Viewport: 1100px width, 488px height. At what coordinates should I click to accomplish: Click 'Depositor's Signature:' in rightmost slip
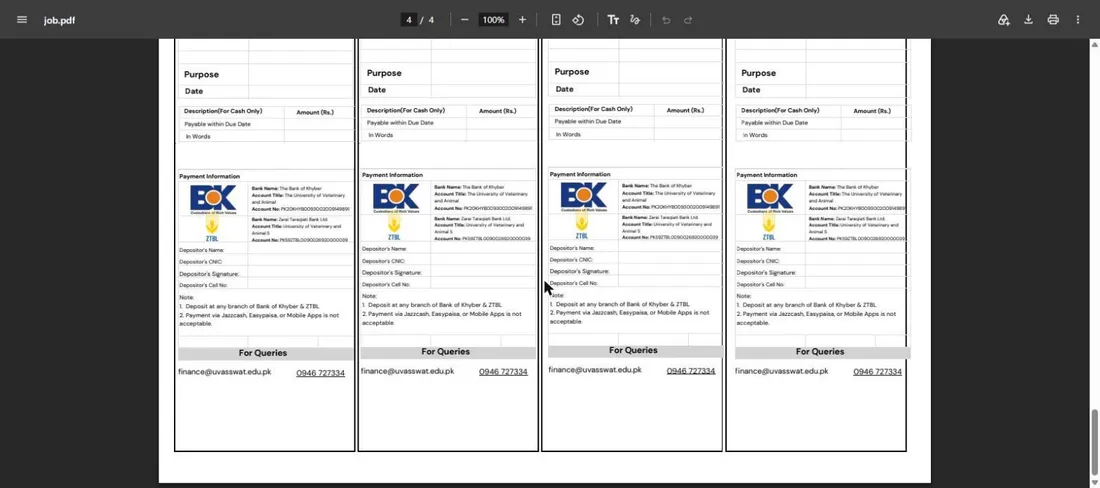click(x=766, y=272)
